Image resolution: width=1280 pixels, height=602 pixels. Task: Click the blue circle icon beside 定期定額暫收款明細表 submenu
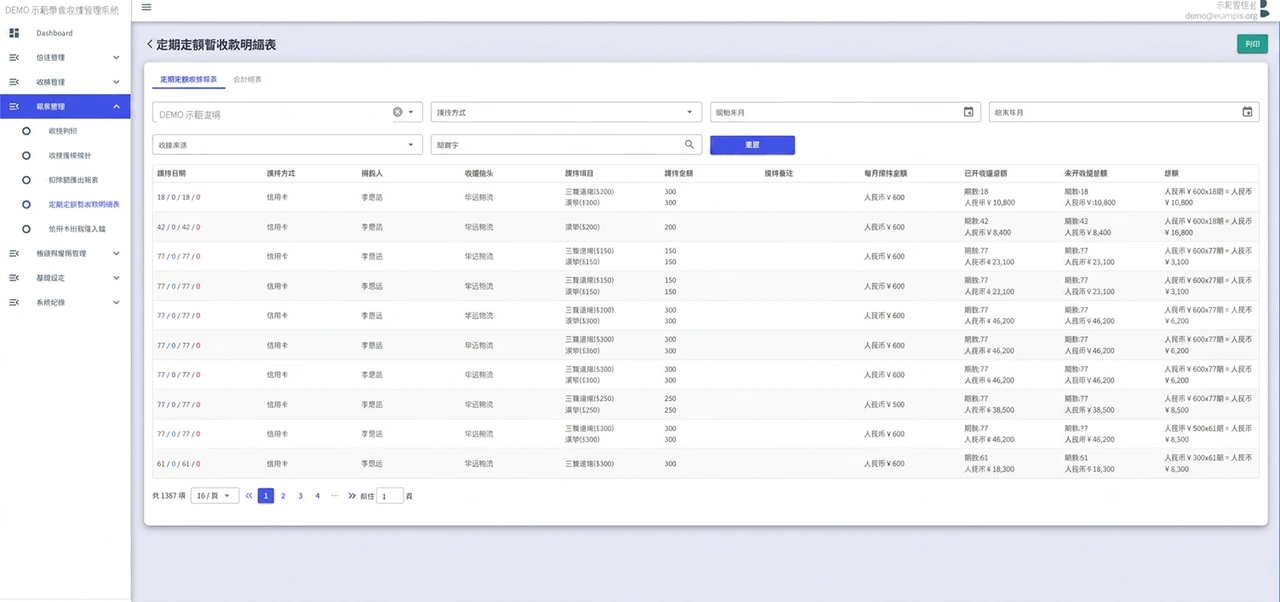click(26, 204)
